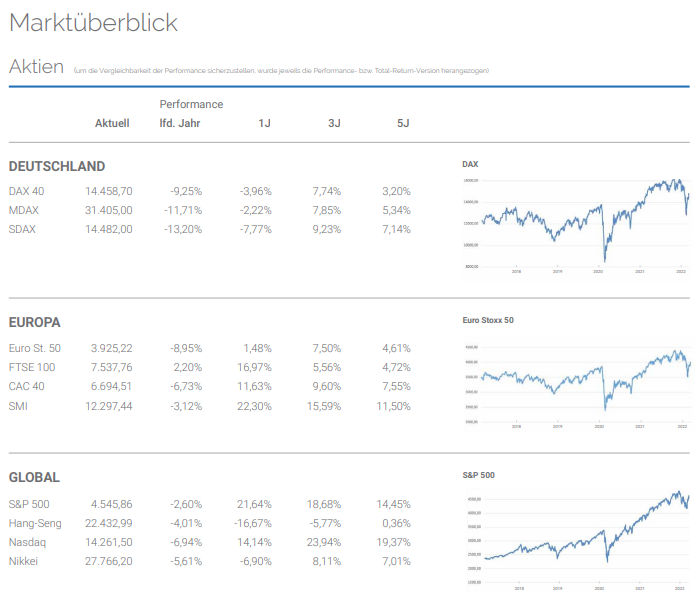This screenshot has width=698, height=595.
Task: Select the EUROPA section heading
Action: (35, 323)
